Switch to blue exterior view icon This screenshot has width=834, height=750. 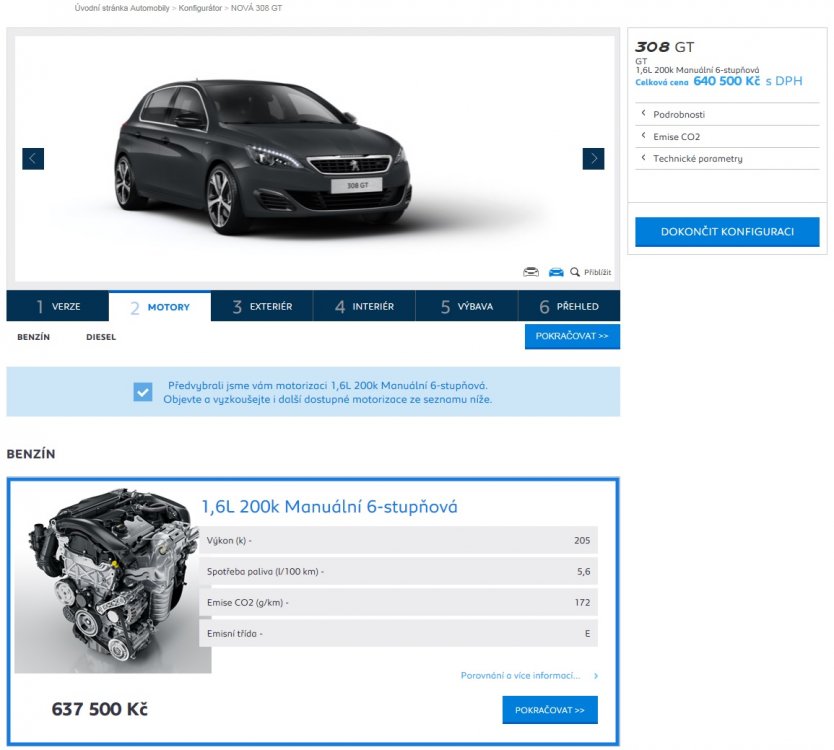click(556, 272)
